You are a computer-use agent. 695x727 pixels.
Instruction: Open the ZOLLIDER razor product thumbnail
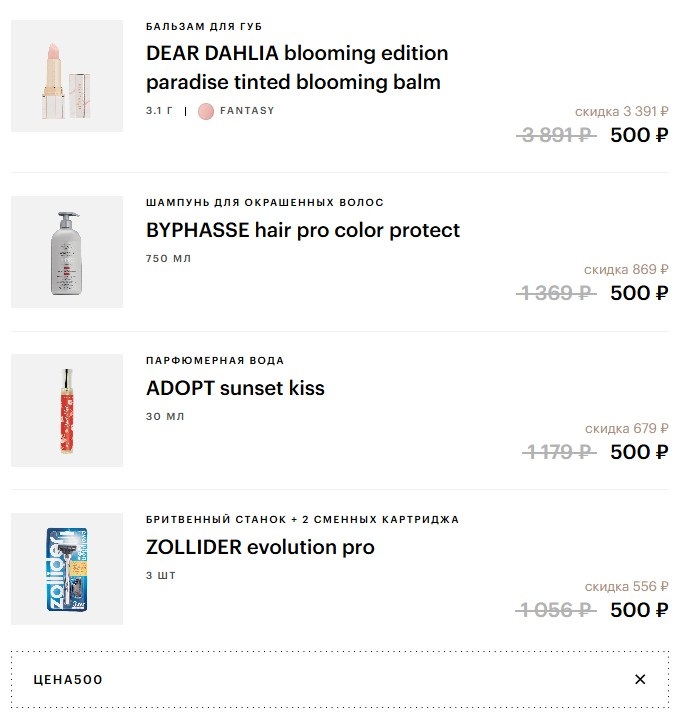pos(67,569)
